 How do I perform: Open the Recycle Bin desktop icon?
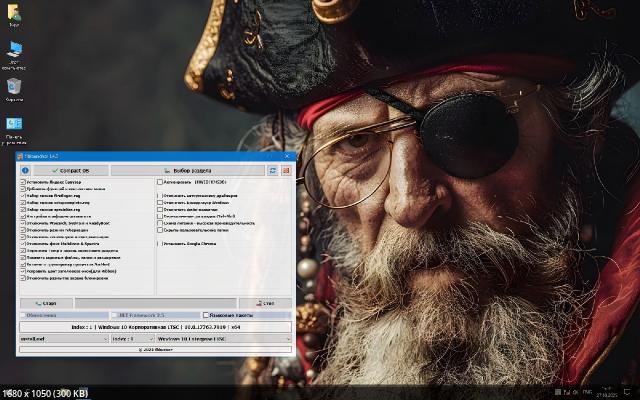pyautogui.click(x=15, y=88)
